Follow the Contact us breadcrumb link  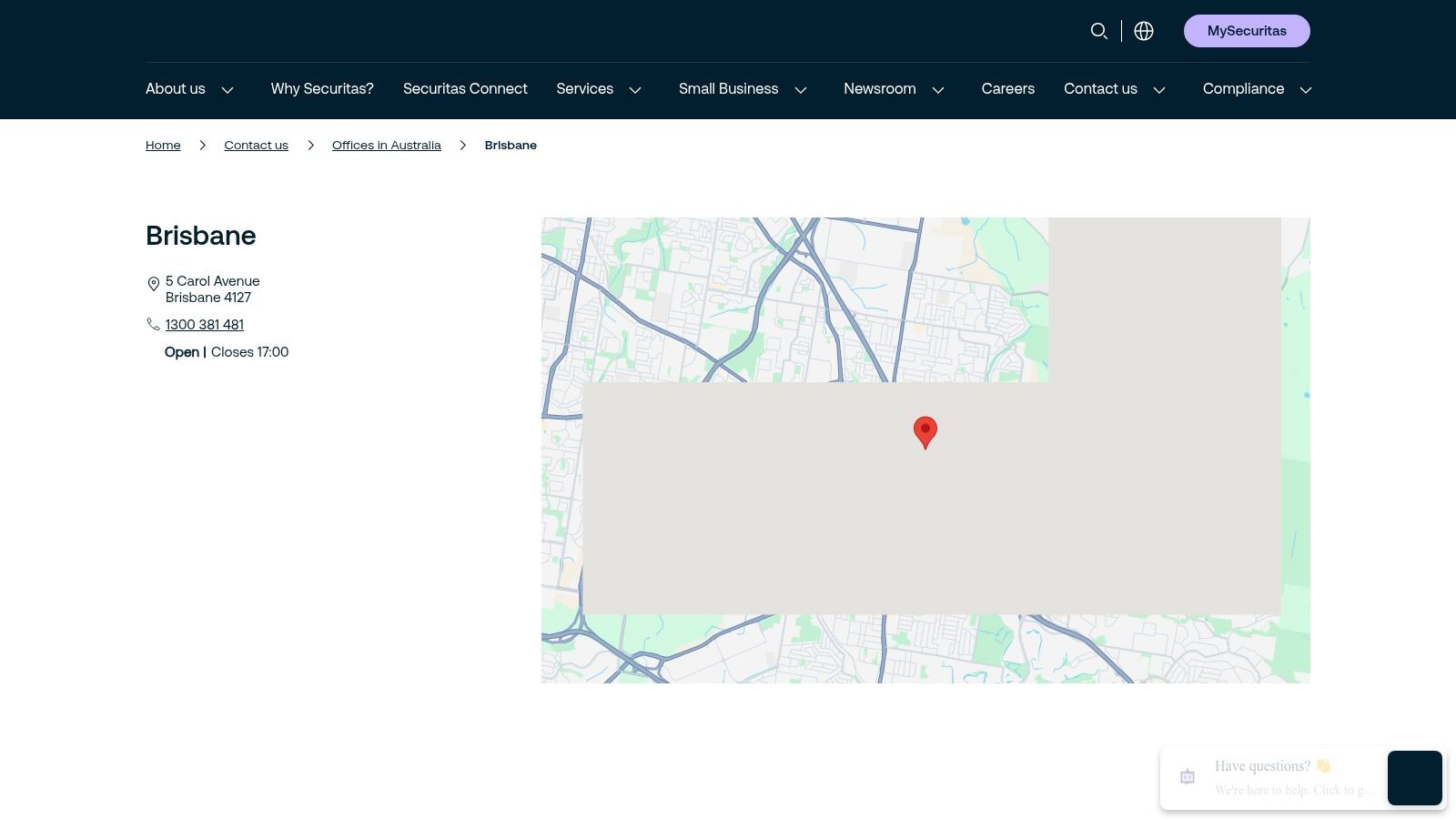click(256, 146)
